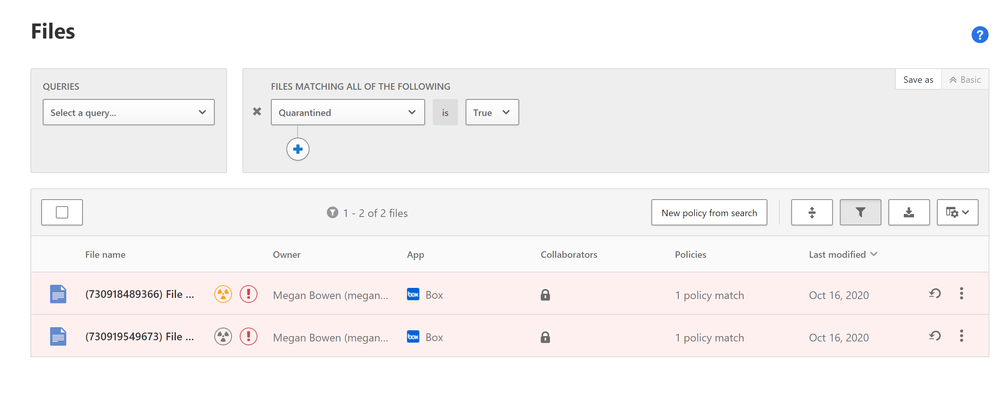Restore first file with the undo arrow icon
This screenshot has height=410, width=999.
pos(935,294)
